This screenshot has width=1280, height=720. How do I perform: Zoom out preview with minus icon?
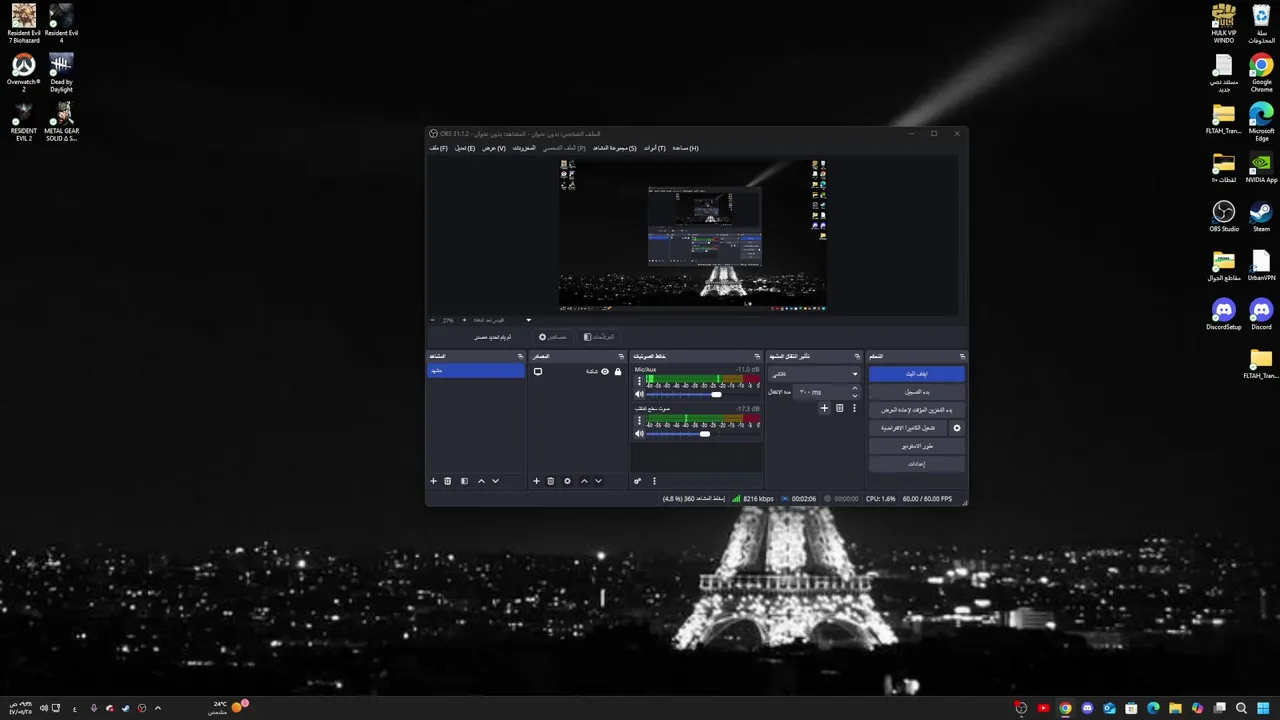[432, 320]
